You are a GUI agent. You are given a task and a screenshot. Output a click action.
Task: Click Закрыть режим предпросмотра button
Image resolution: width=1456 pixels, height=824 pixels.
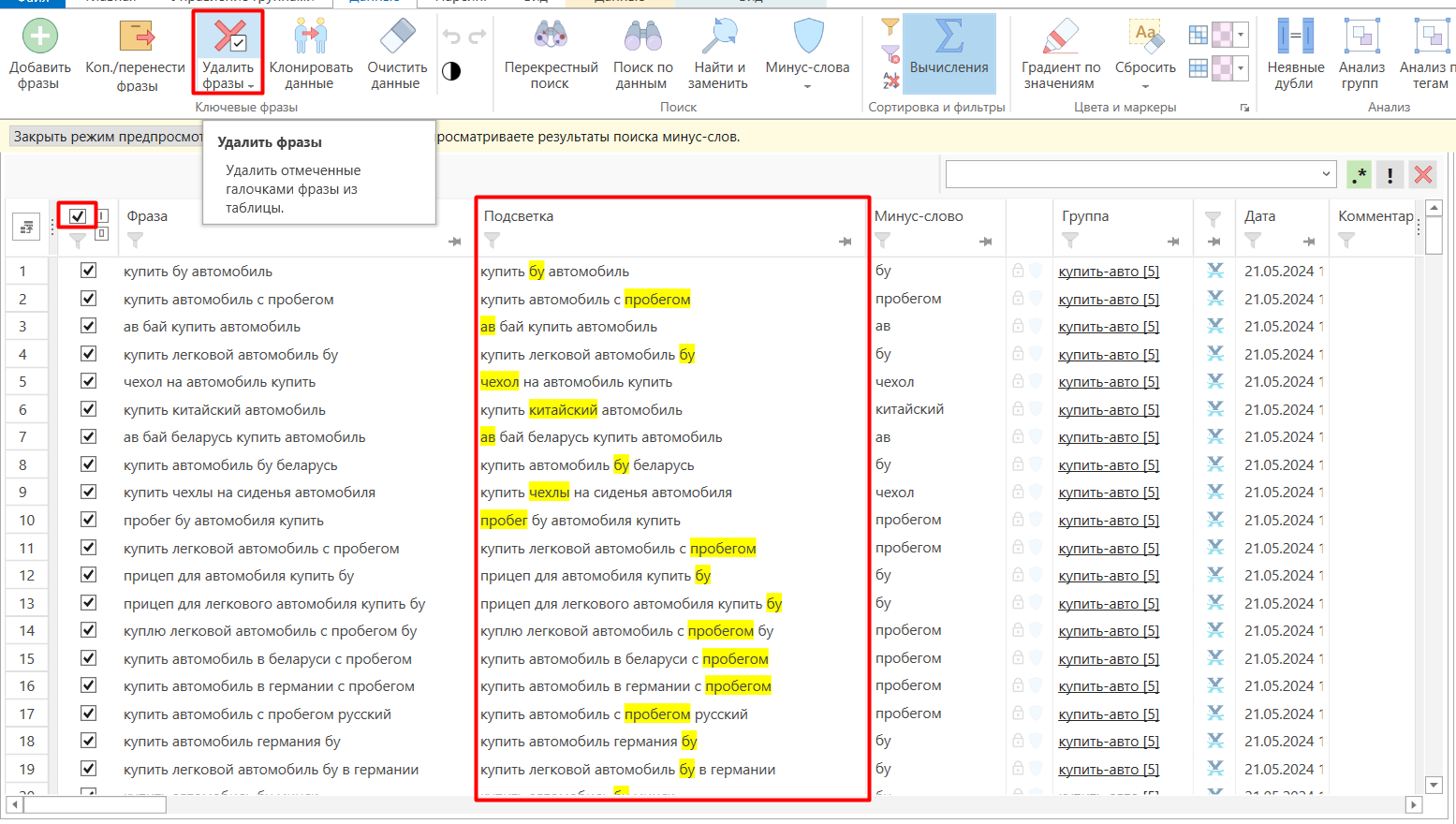point(108,137)
